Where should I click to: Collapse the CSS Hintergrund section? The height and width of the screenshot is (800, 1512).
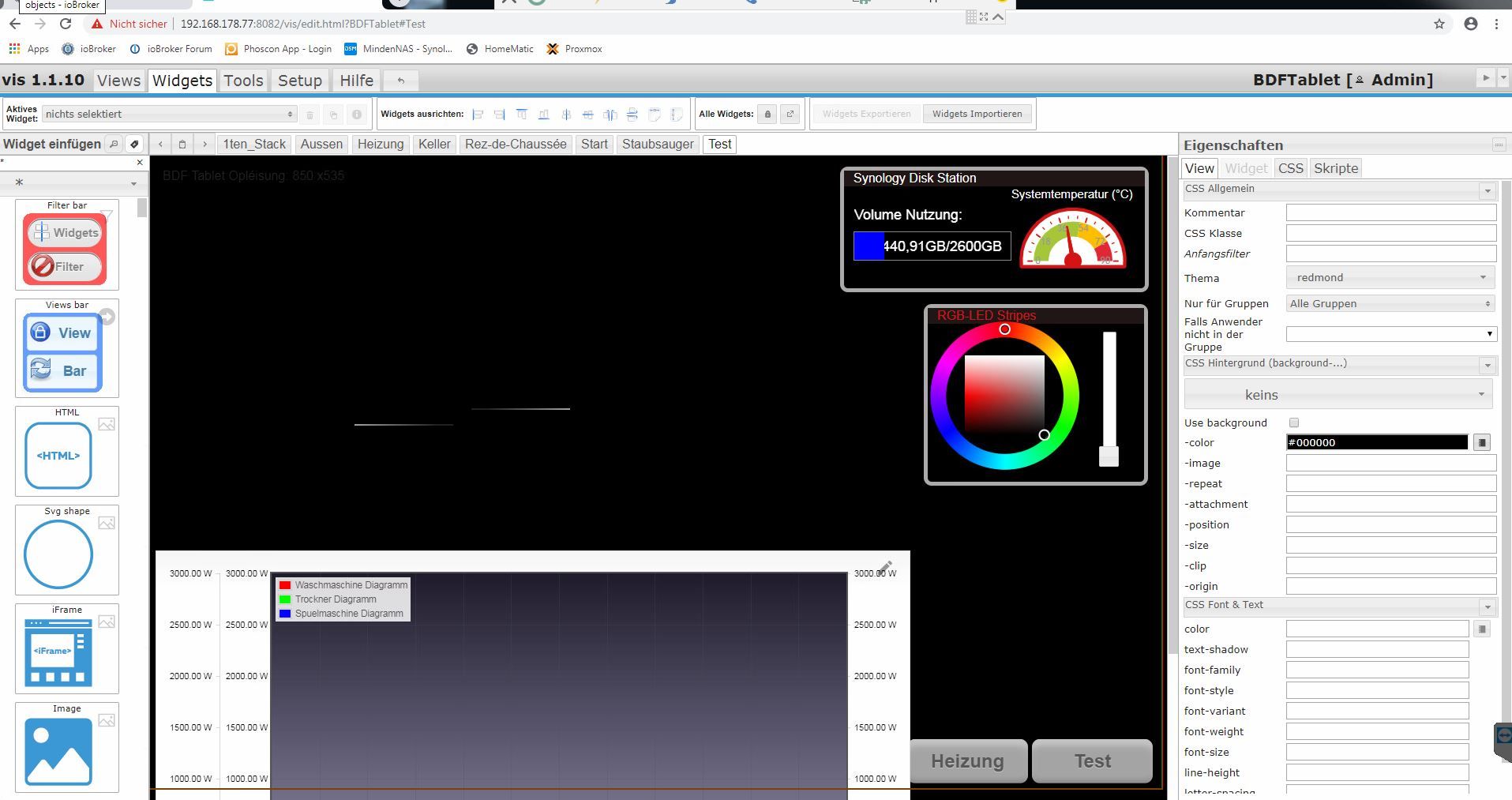[1488, 365]
